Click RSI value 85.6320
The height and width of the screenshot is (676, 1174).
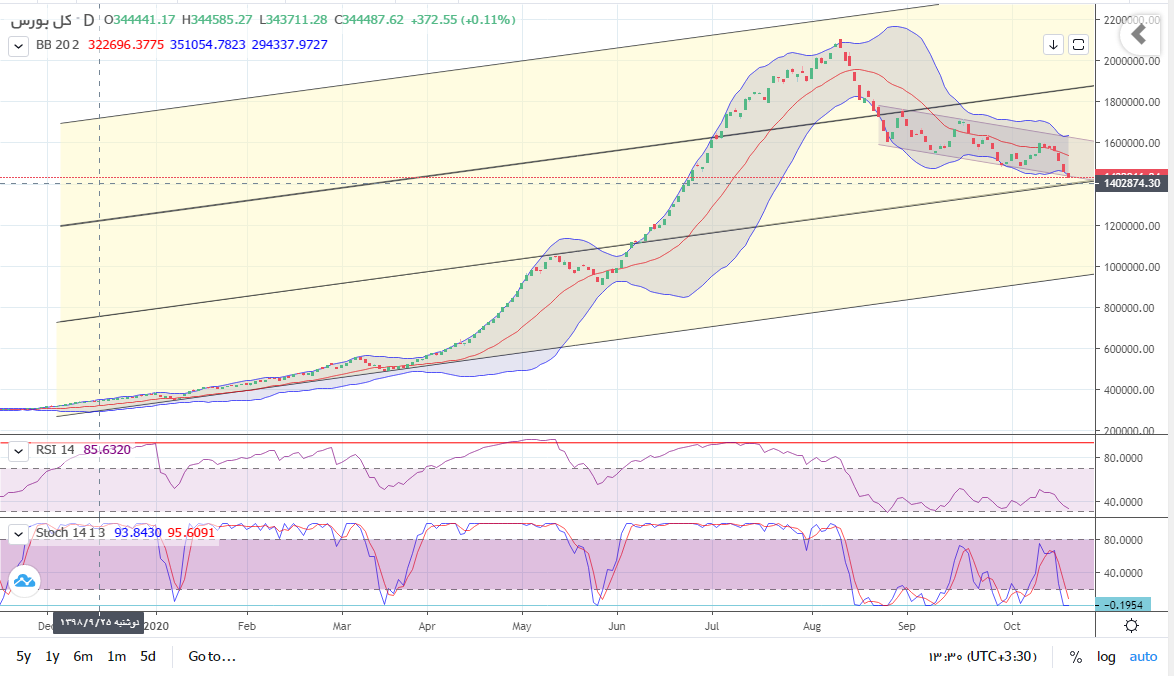tap(107, 450)
